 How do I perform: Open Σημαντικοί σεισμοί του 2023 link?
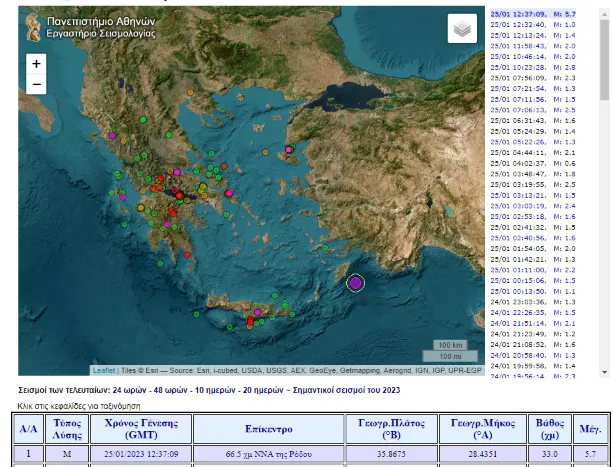tap(346, 390)
